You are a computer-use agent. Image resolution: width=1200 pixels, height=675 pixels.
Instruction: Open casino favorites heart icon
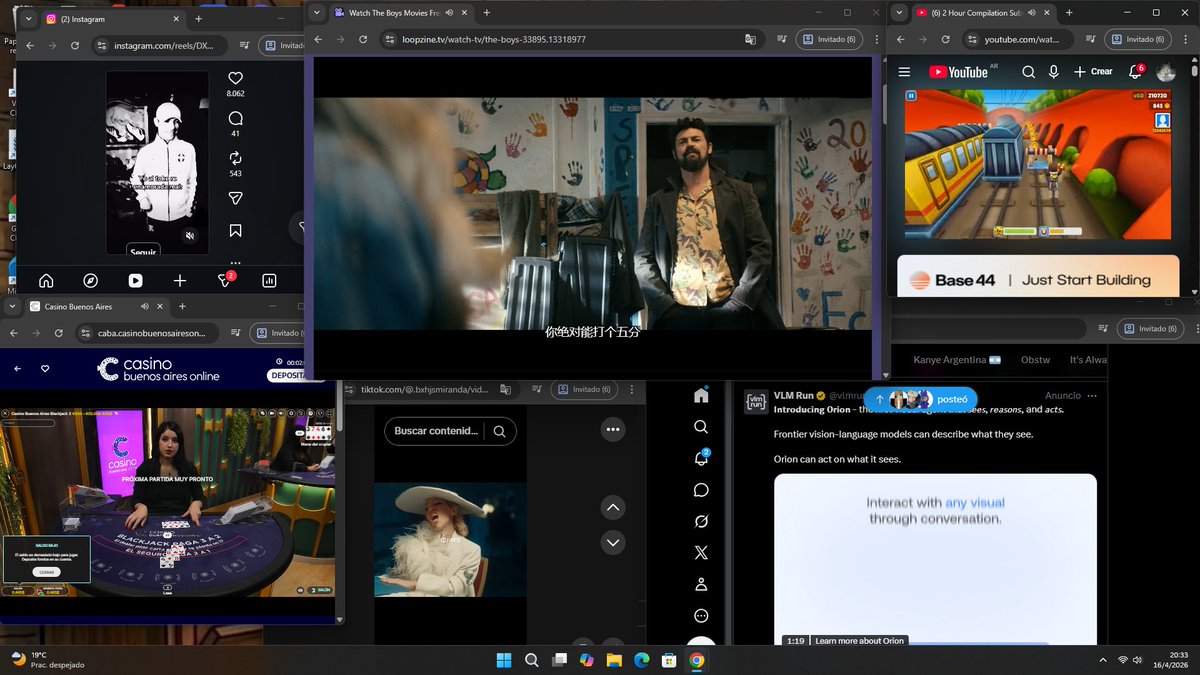click(x=45, y=369)
